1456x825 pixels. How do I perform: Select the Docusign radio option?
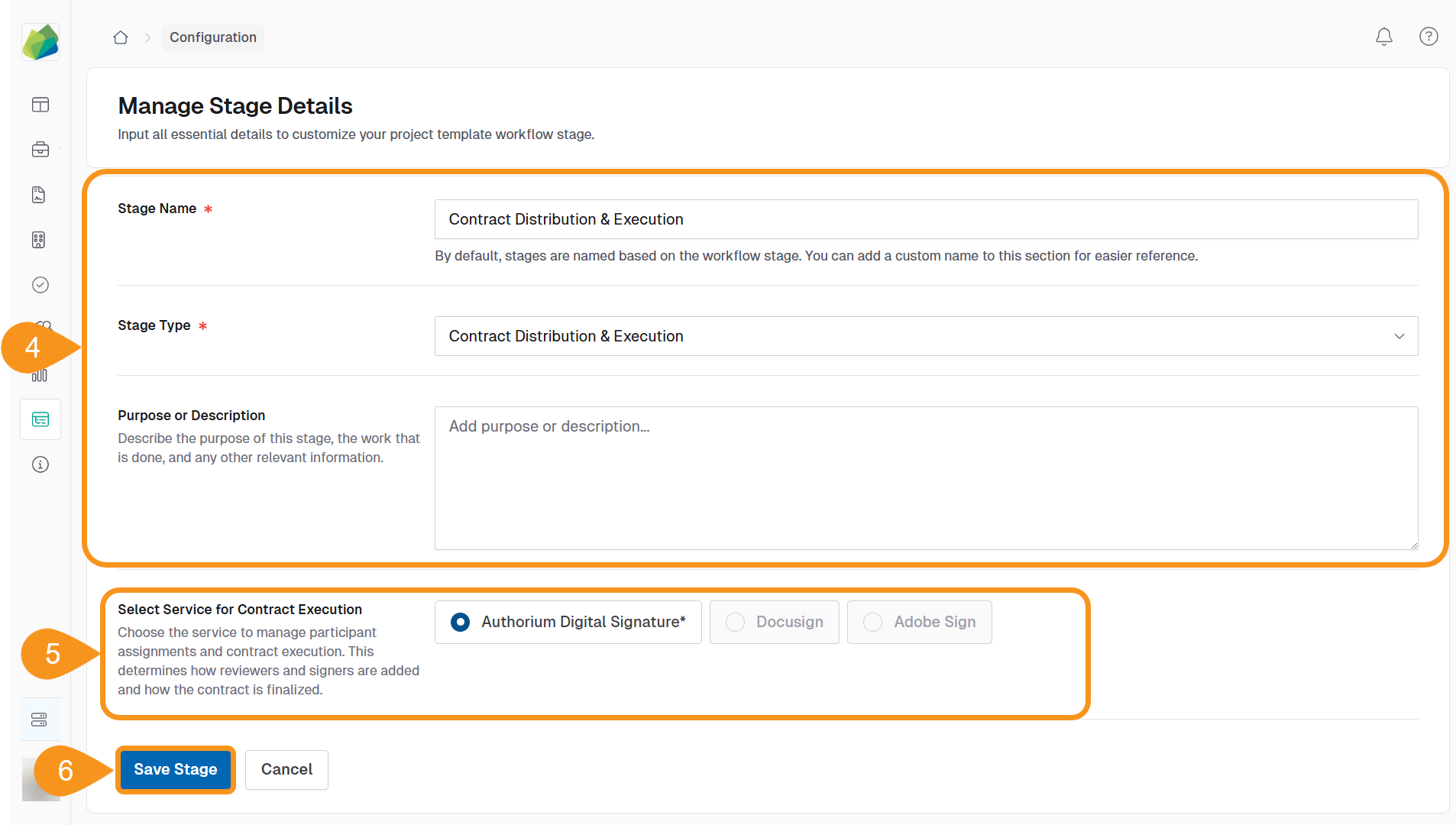(736, 622)
